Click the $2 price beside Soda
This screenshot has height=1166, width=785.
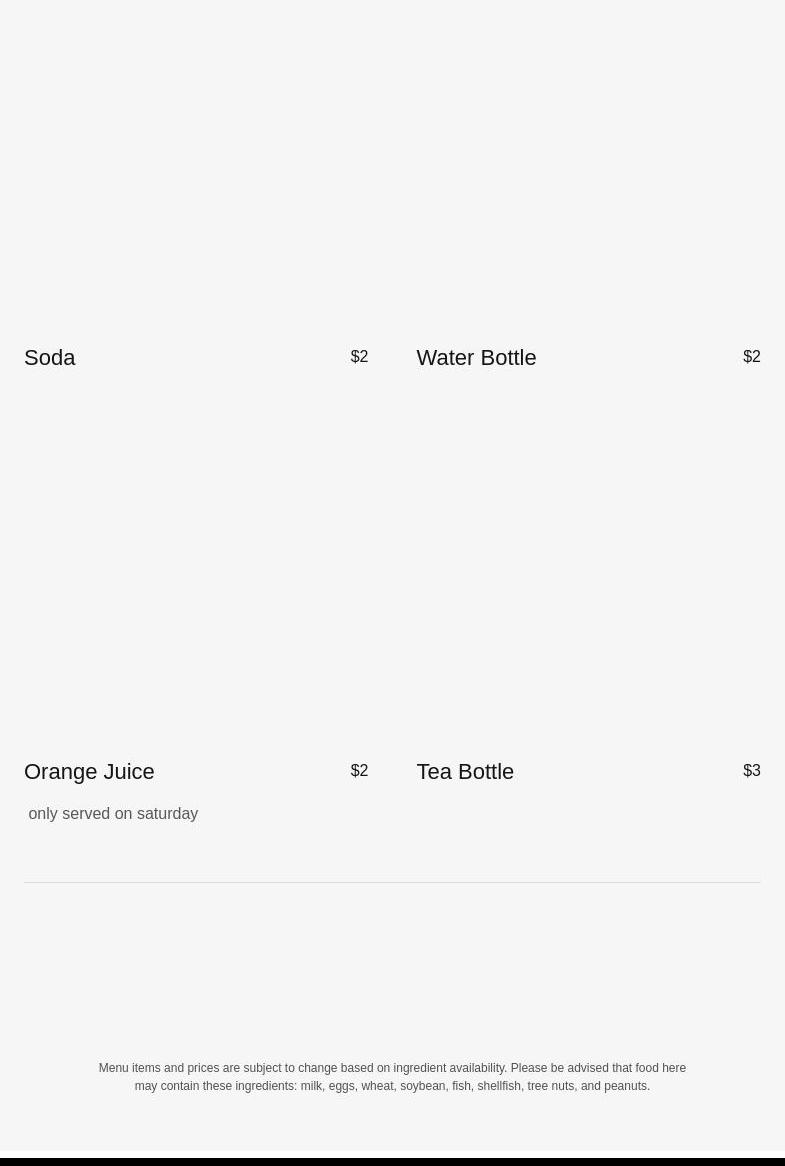point(359,357)
